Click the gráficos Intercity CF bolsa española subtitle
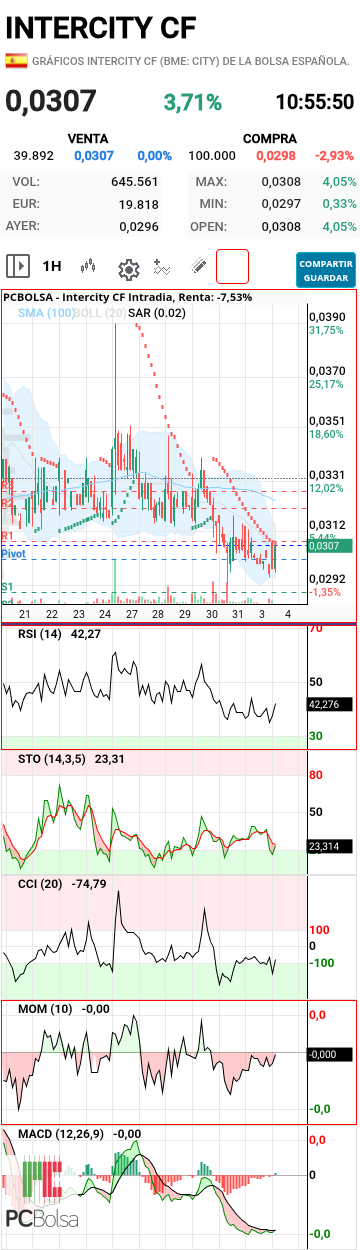The height and width of the screenshot is (1250, 360). click(x=191, y=61)
